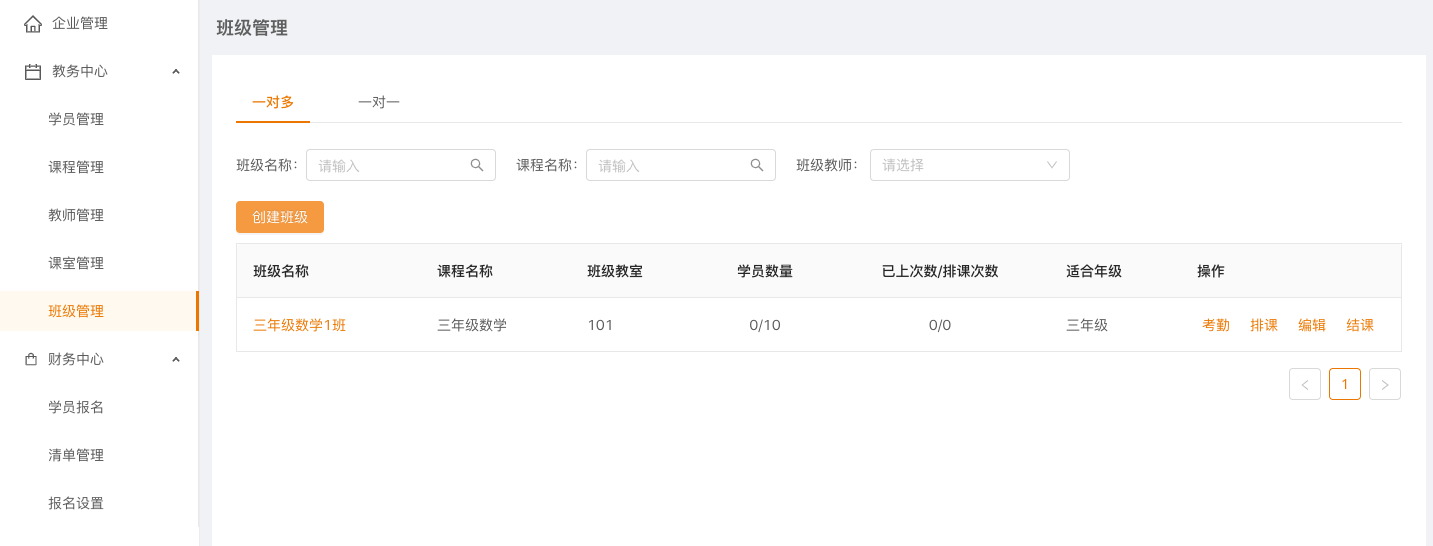1433x546 pixels.
Task: Go to the next page arrow
Action: tap(1385, 384)
